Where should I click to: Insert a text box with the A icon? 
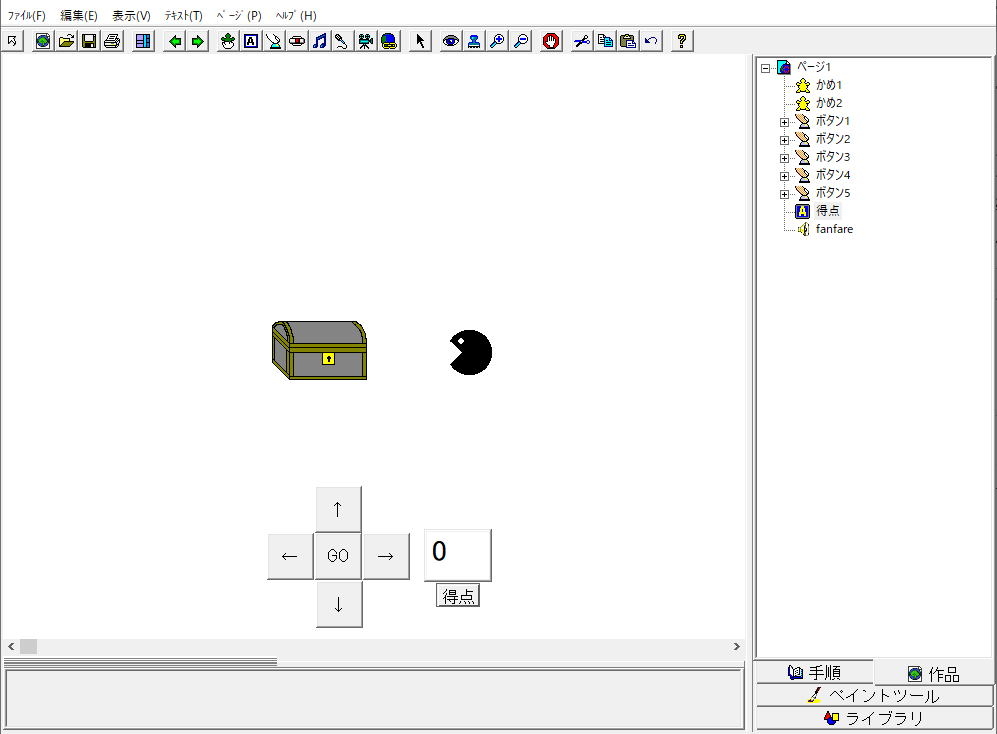pos(251,41)
